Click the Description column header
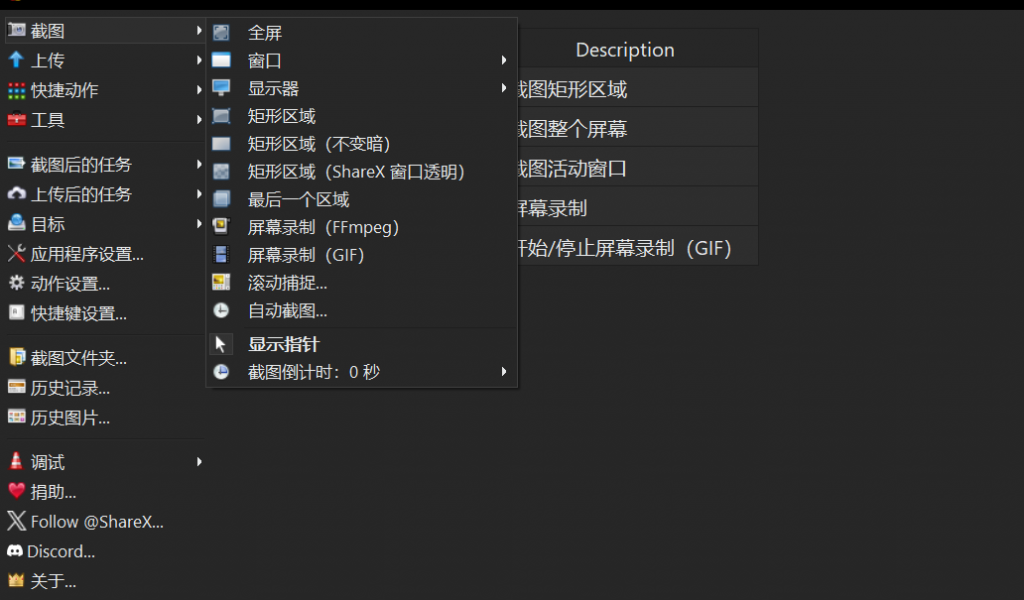The width and height of the screenshot is (1024, 600). (624, 49)
